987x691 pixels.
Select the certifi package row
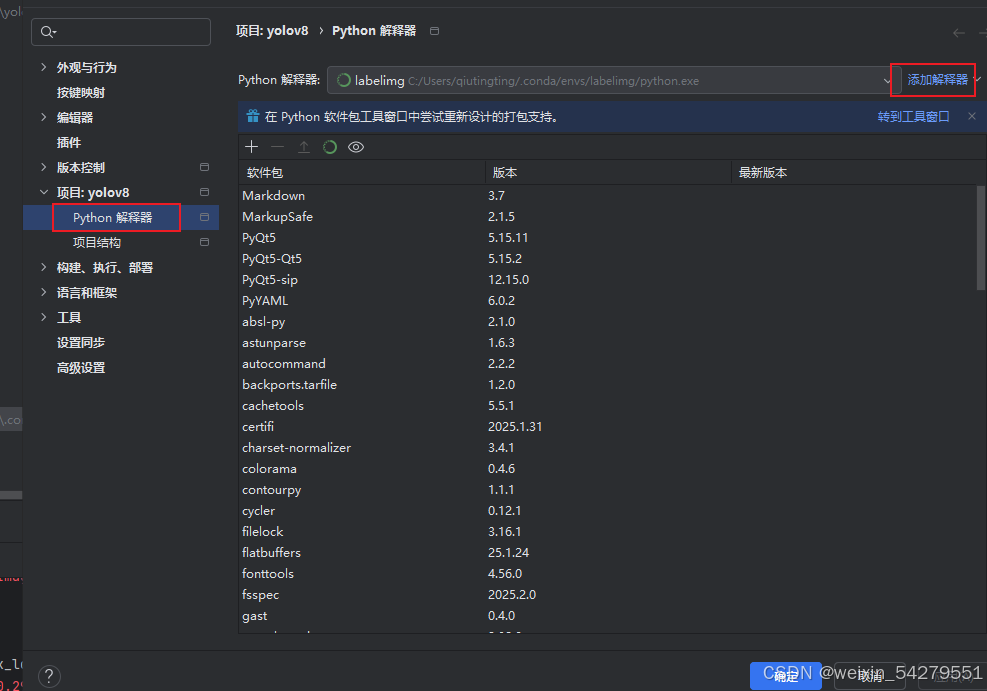click(x=607, y=427)
